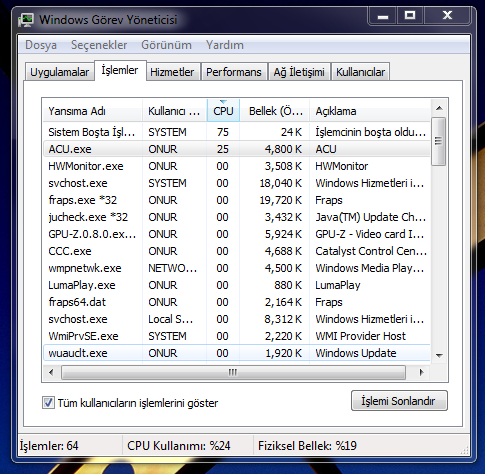The image size is (488, 476).
Task: Click the Task Manager title bar icon
Action: [26, 20]
